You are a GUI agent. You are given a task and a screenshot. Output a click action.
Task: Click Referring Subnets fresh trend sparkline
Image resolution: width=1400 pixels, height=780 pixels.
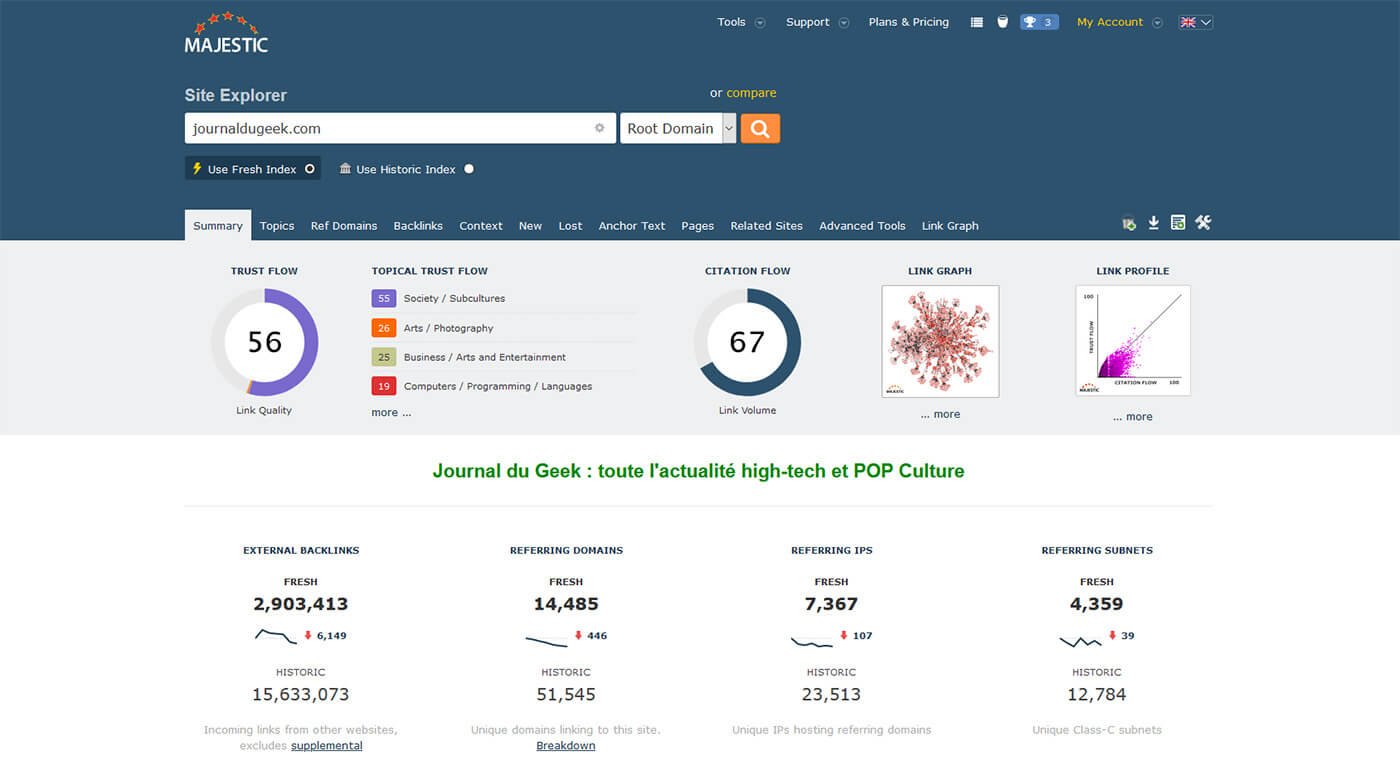click(1080, 640)
